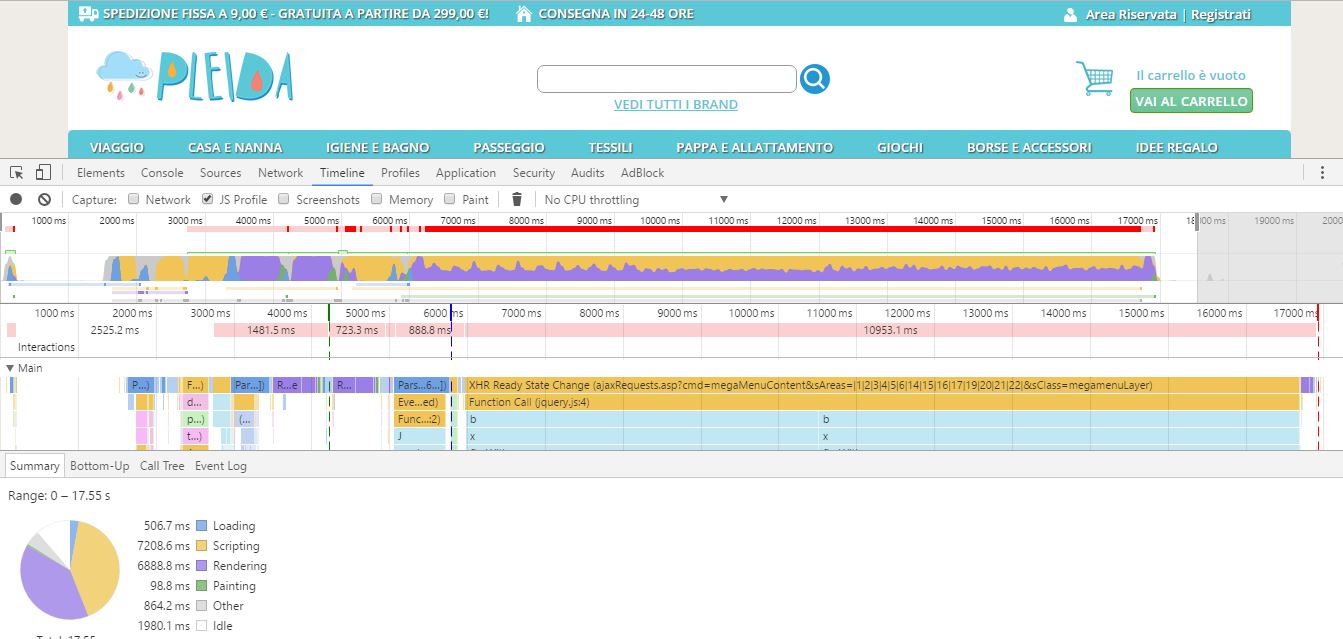
Task: Click the delivery truck icon in top bar
Action: point(88,14)
